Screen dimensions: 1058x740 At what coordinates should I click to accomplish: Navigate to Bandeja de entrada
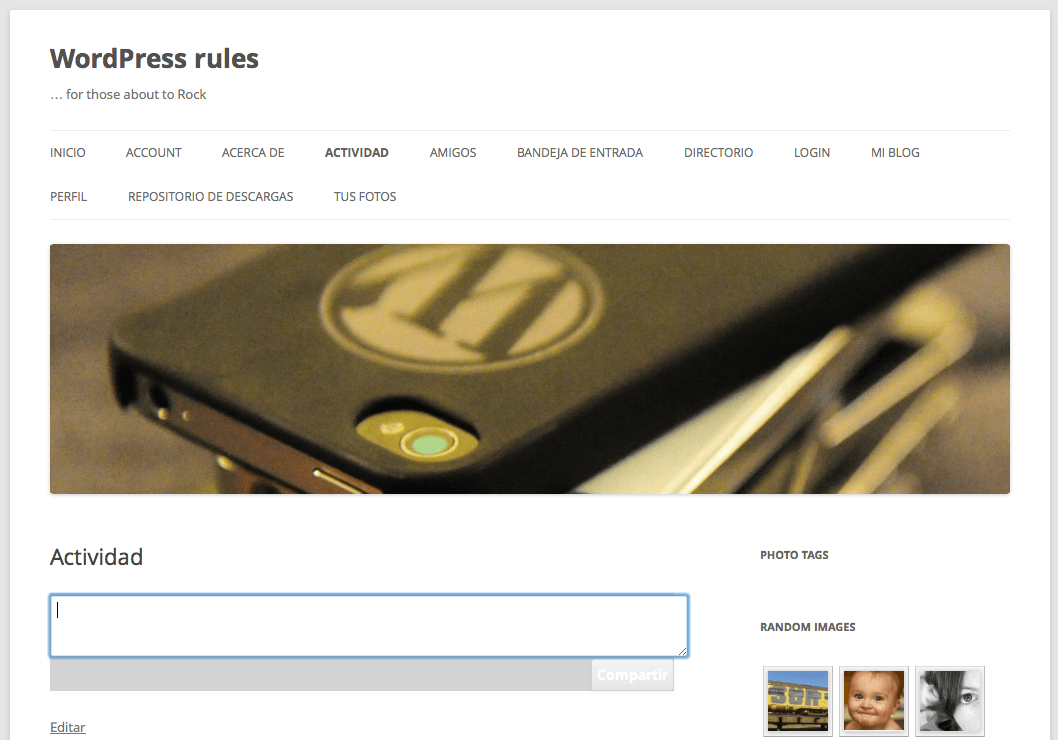click(580, 153)
